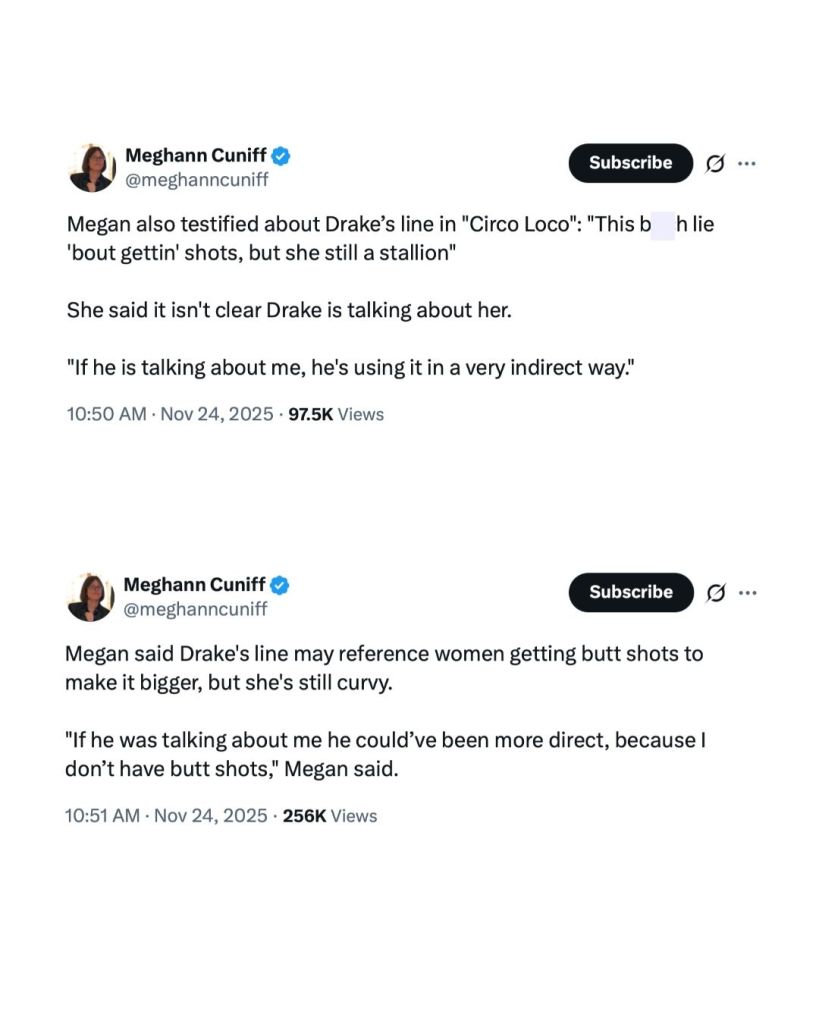Image resolution: width=819 pixels, height=1024 pixels.
Task: Click the 10:51 AM · Nov 24, 2025 timestamp
Action: coord(166,816)
